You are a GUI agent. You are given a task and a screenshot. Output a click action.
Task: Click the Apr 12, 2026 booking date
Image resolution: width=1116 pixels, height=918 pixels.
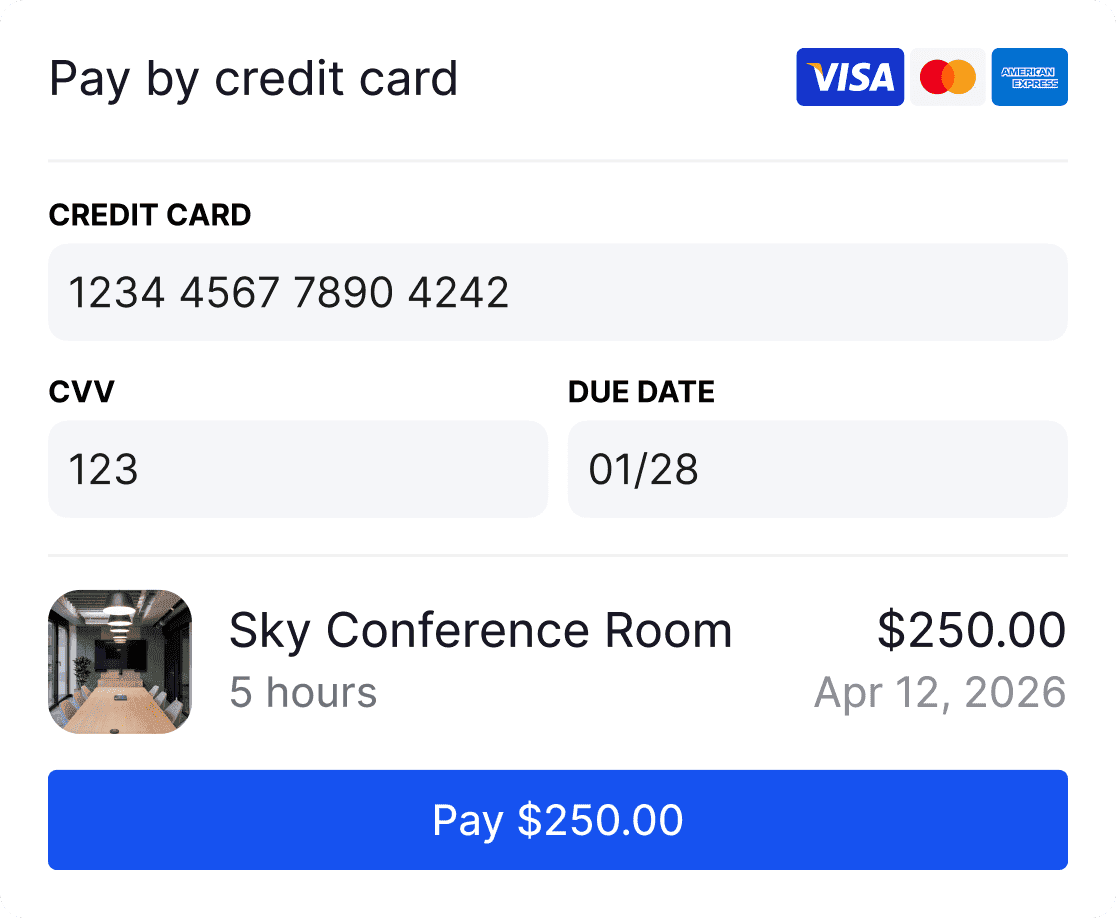940,691
